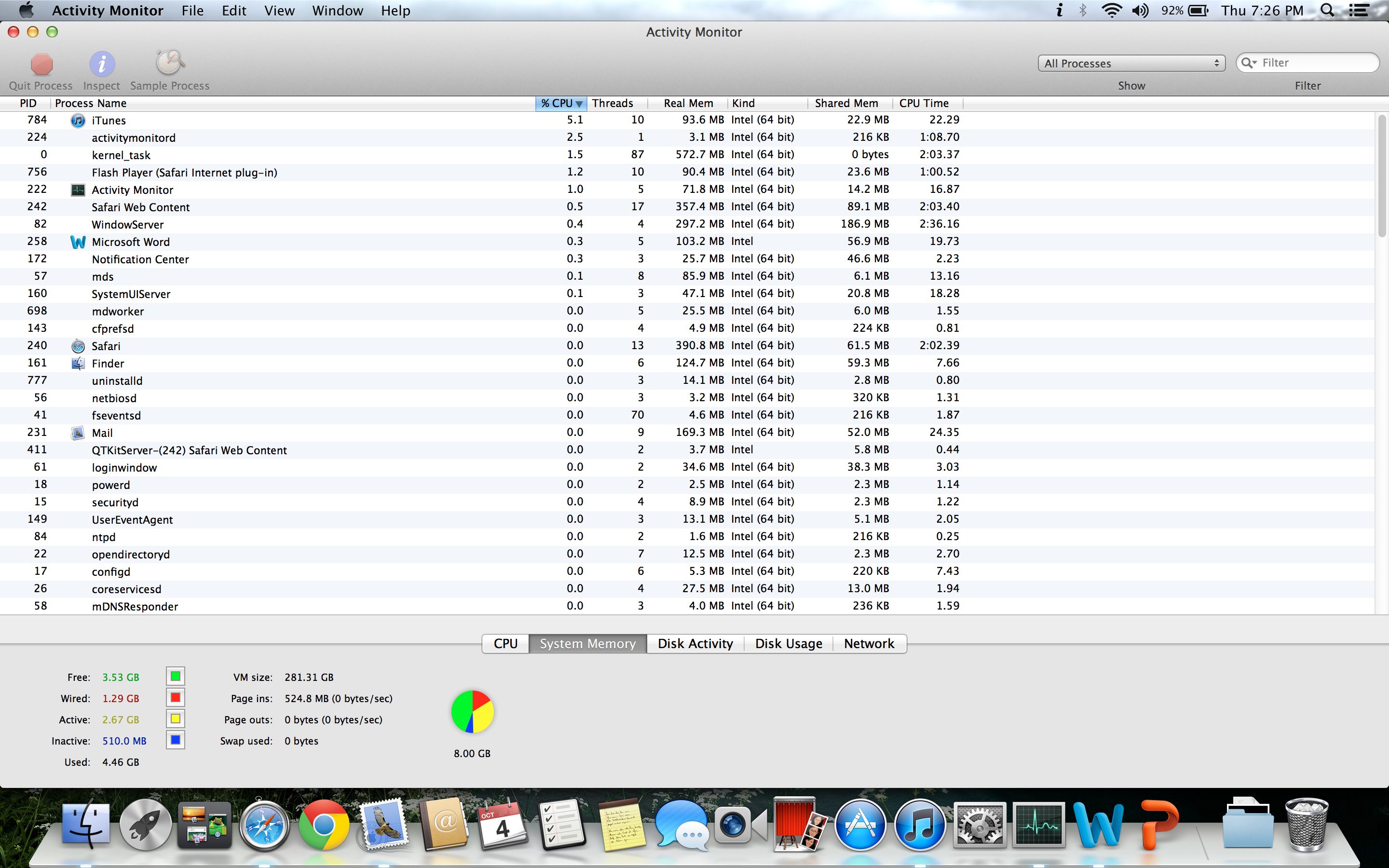
Task: Select the iTunes process icon in list
Action: point(78,121)
